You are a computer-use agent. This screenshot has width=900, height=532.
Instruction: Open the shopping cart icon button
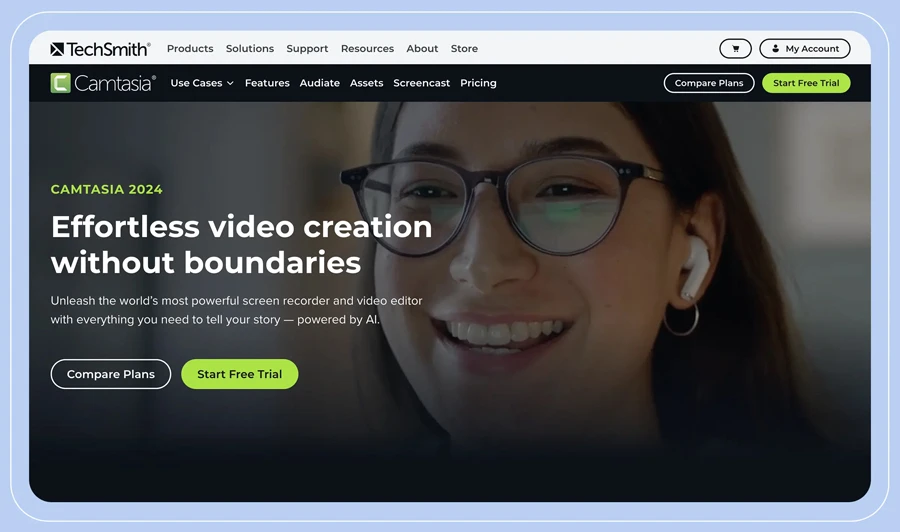point(735,49)
